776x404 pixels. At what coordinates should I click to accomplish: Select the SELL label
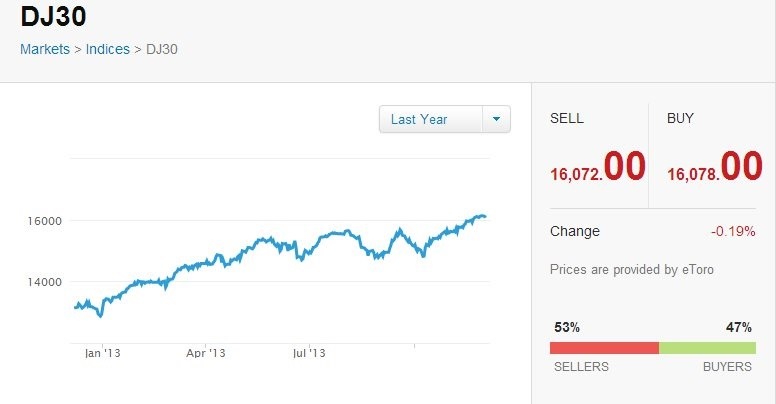pos(567,118)
